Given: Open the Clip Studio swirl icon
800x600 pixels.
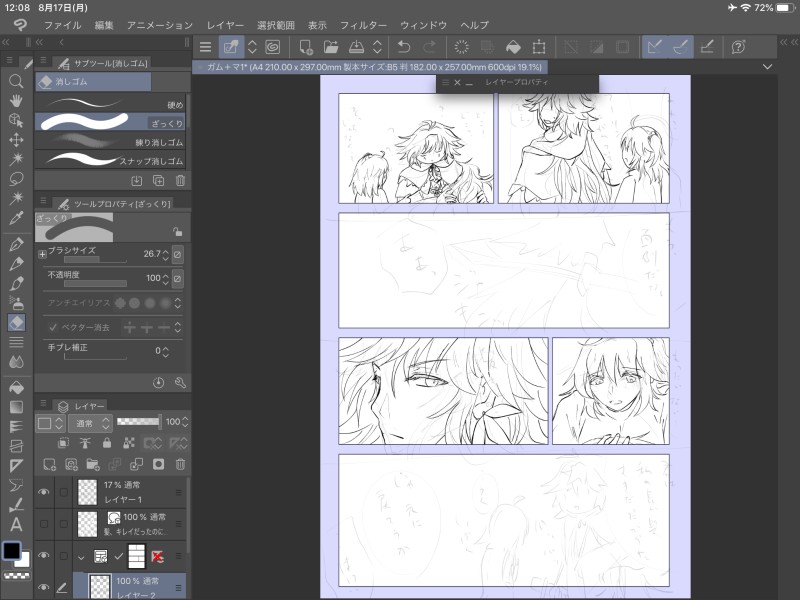Looking at the screenshot, I should (273, 47).
